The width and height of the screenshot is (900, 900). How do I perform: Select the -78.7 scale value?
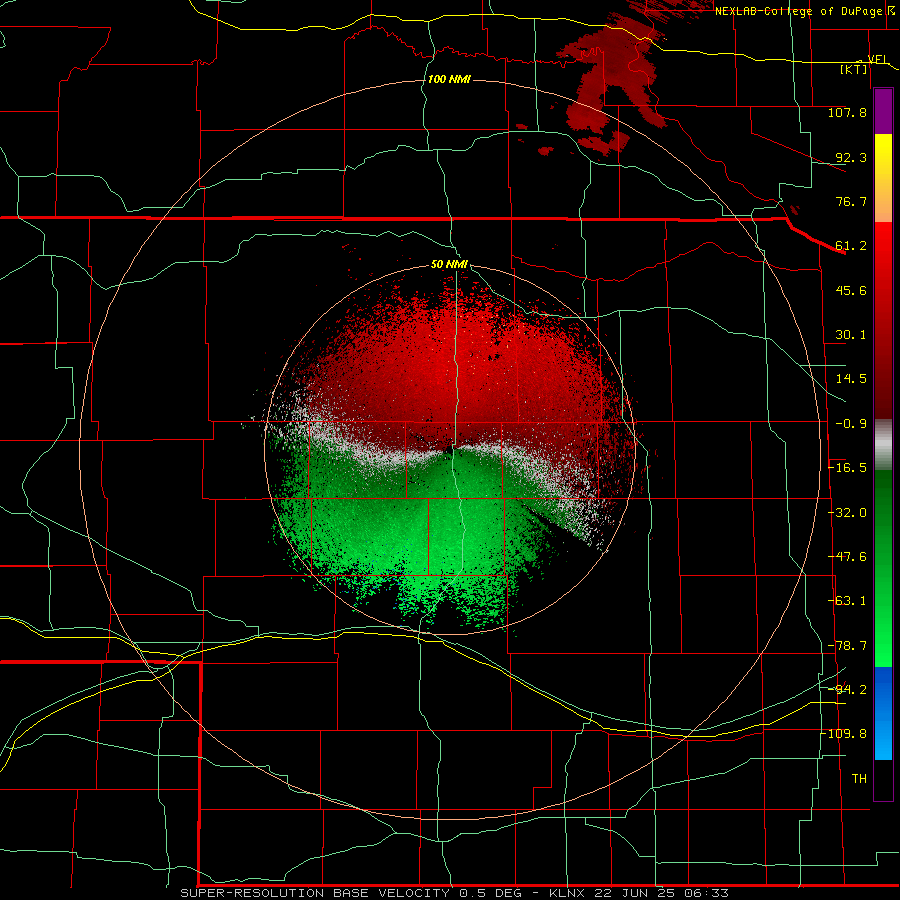point(847,646)
